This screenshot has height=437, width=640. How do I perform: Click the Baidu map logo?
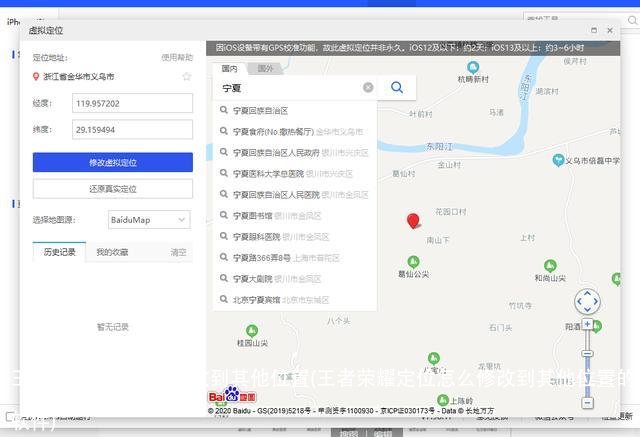tap(232, 394)
